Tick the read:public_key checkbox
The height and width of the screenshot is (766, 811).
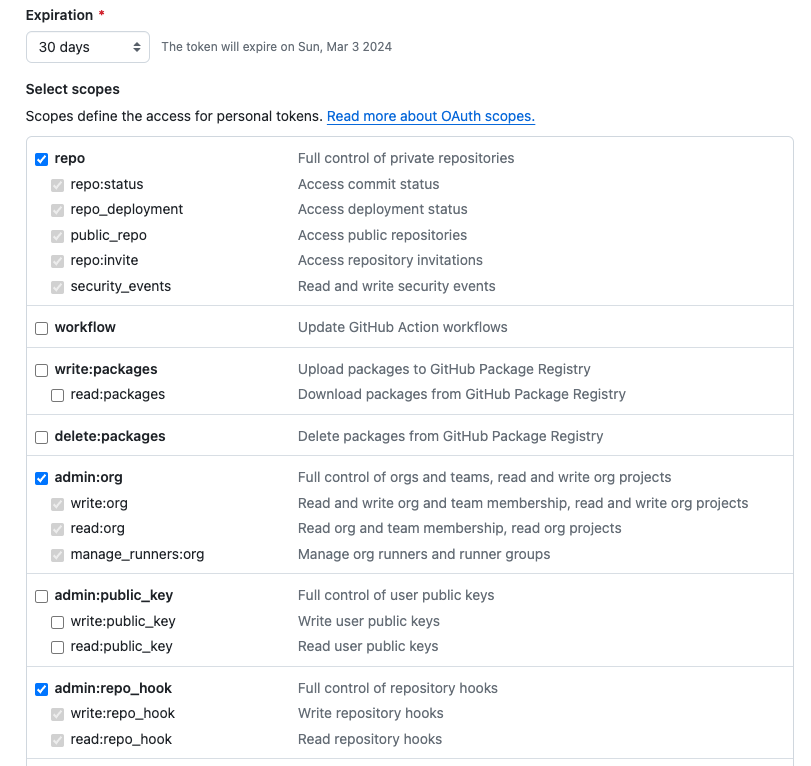point(58,647)
